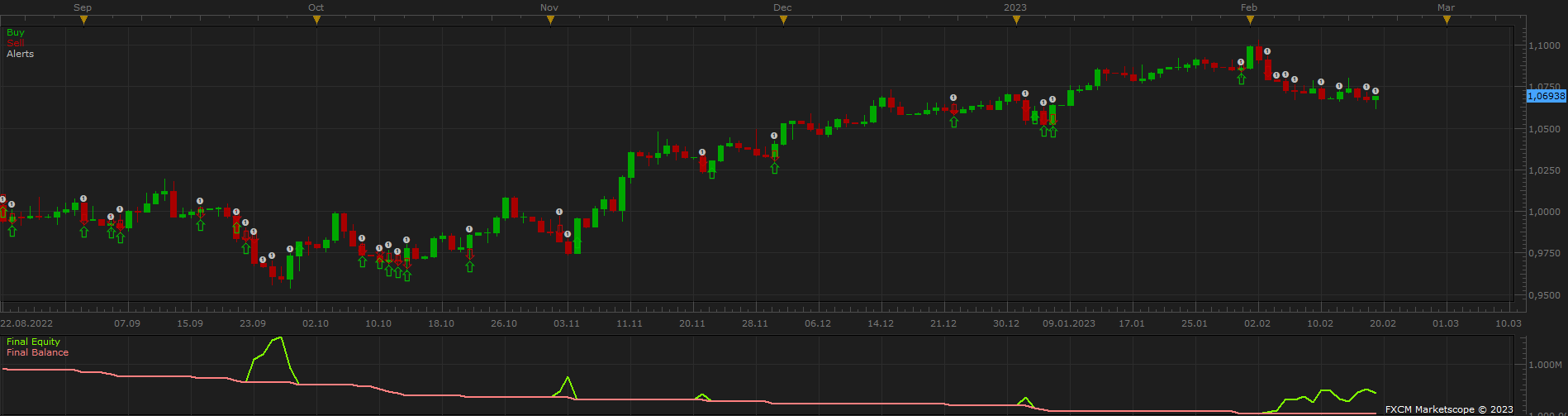
Task: Click the 22.08.2022 date label
Action: pyautogui.click(x=26, y=323)
